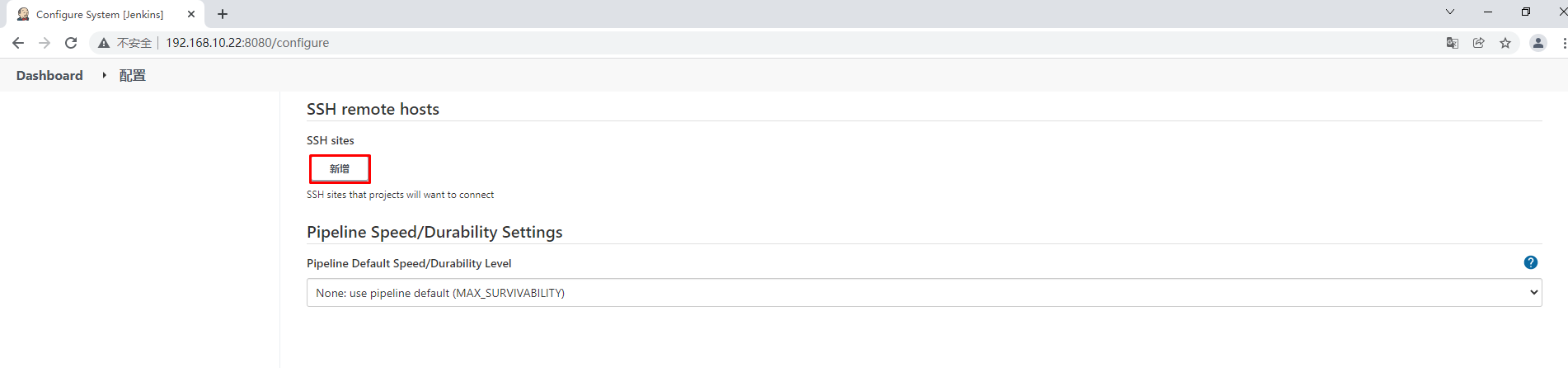Go back to the previous page

click(x=18, y=43)
